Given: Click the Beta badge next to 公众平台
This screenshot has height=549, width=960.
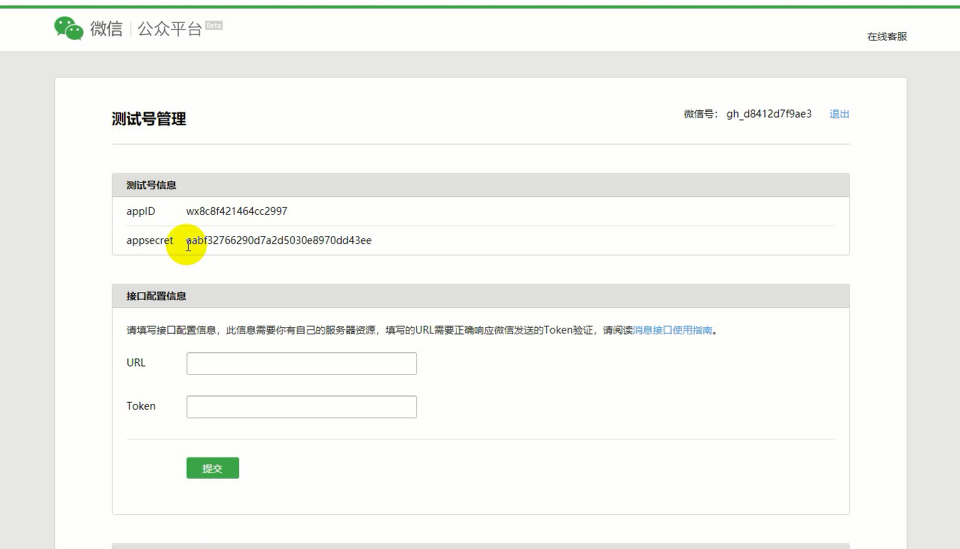Looking at the screenshot, I should (214, 25).
